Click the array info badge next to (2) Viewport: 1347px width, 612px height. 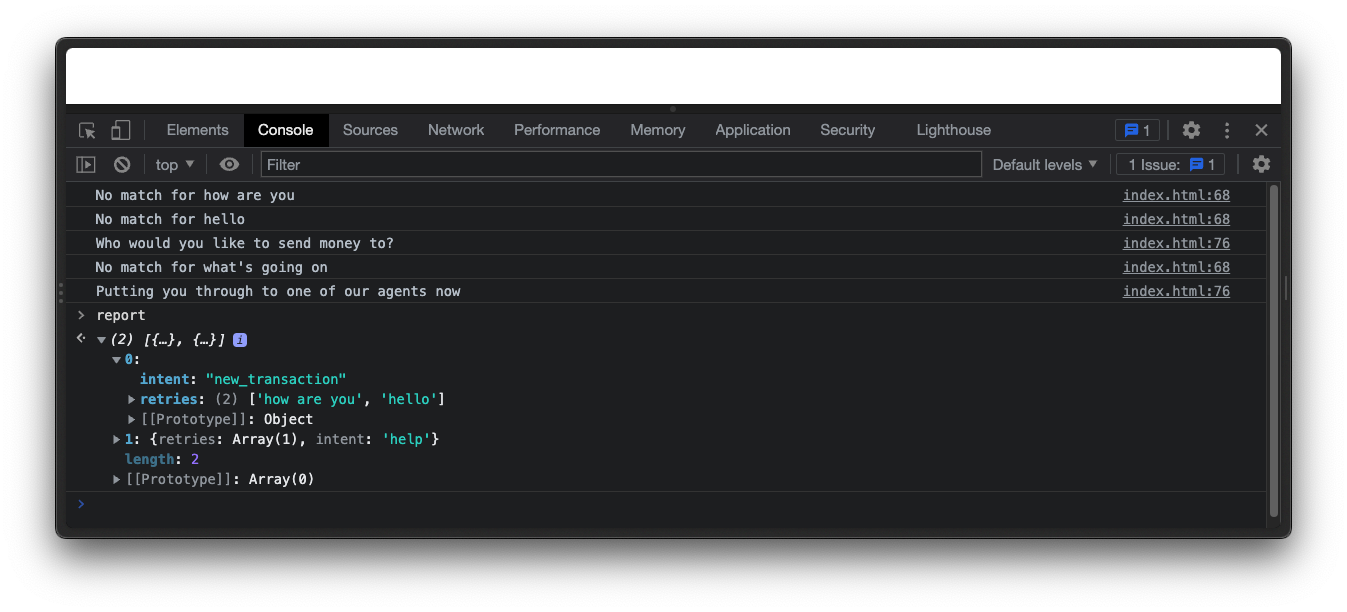click(240, 340)
